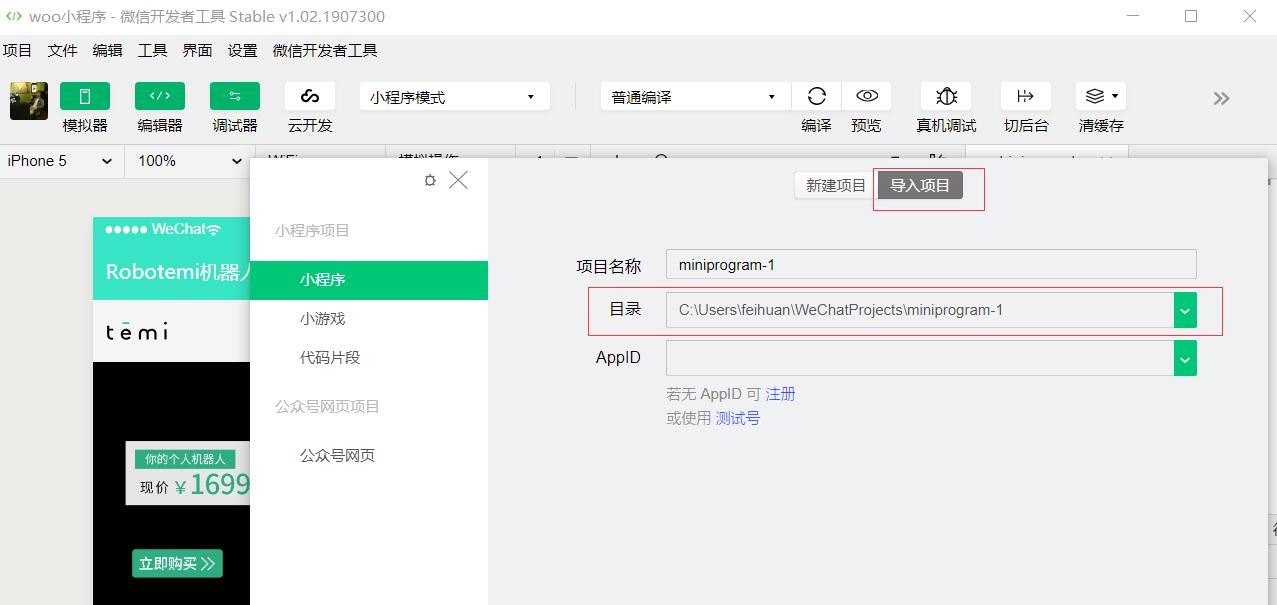The height and width of the screenshot is (605, 1277).
Task: Open the Cloud Development (云开发) console
Action: [x=310, y=96]
